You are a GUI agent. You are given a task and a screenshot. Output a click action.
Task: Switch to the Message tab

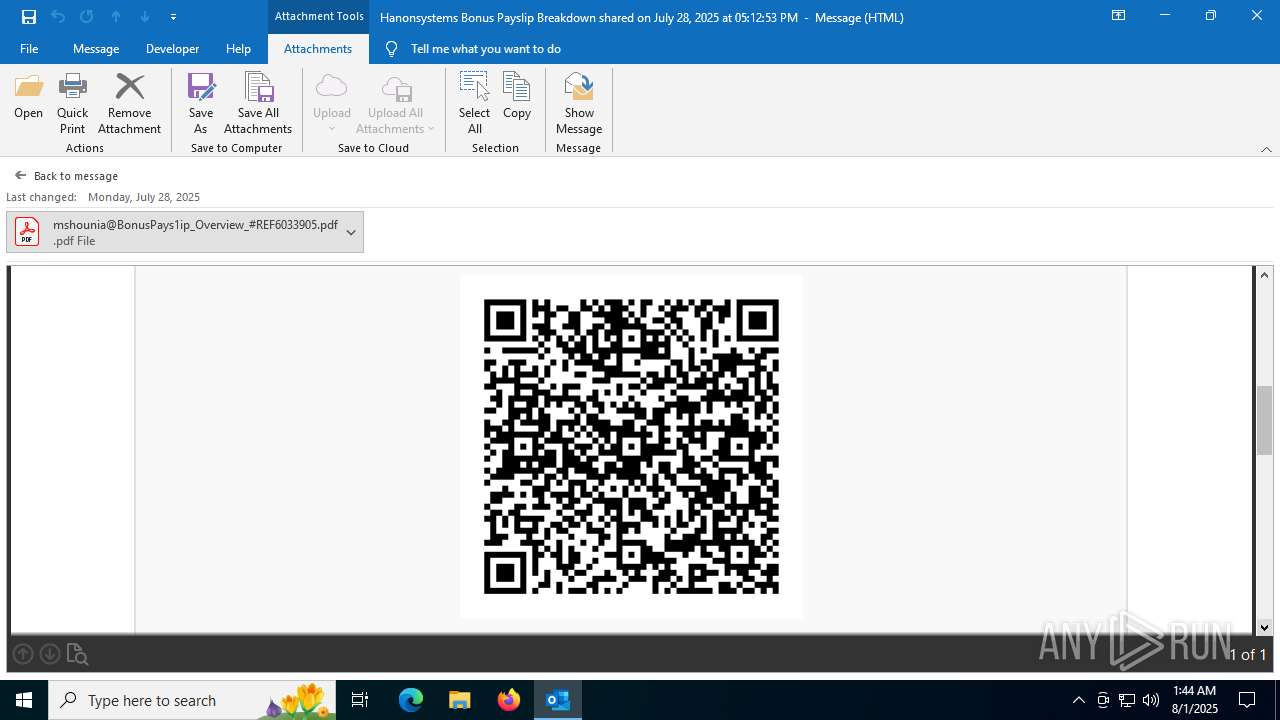pyautogui.click(x=96, y=49)
